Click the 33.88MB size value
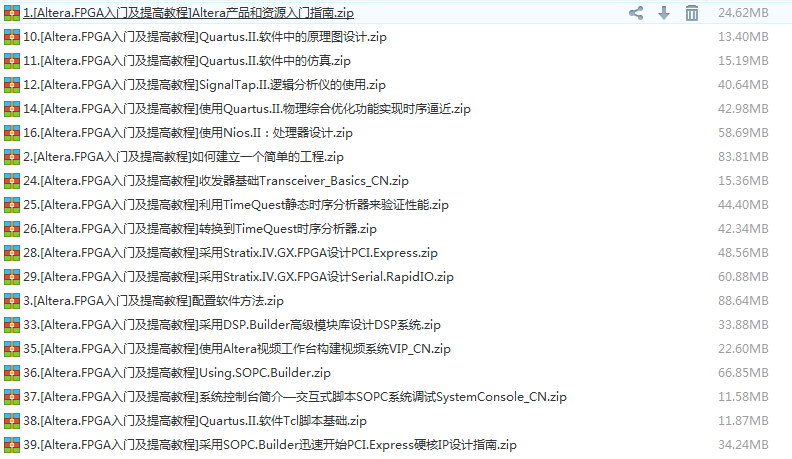Viewport: 792px width, 459px height. point(743,325)
